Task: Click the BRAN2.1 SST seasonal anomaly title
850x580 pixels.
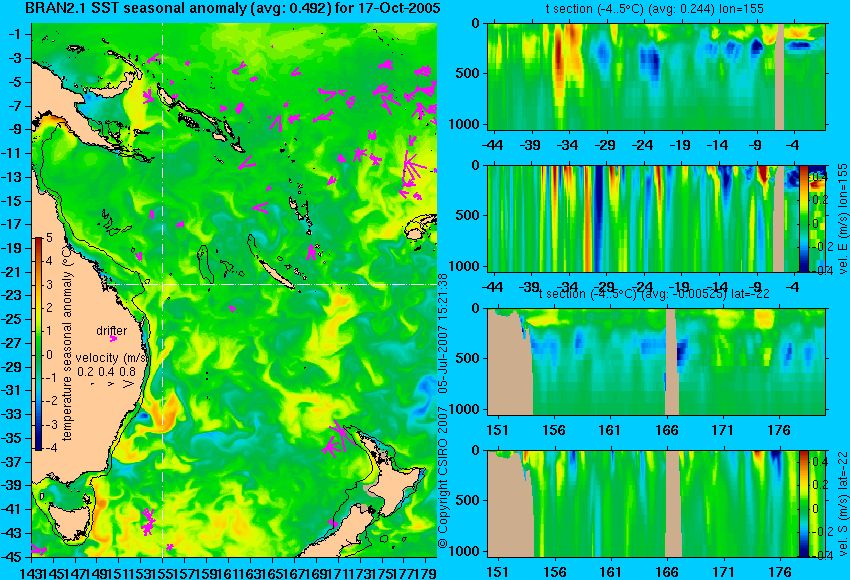Action: tap(233, 9)
